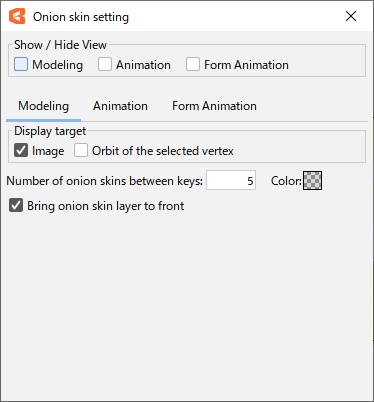Disable Bring onion skin layer to front checkbox
Screen dimensions: 374x402
(16, 205)
